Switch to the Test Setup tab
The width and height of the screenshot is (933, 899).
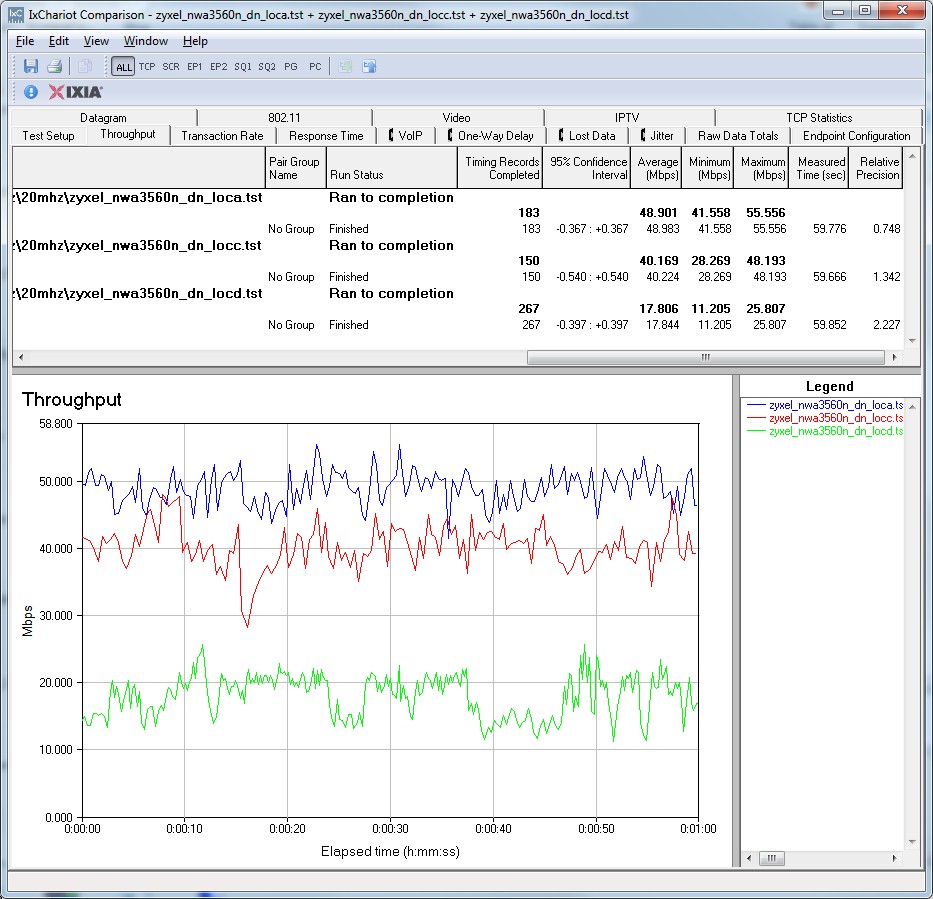click(48, 136)
